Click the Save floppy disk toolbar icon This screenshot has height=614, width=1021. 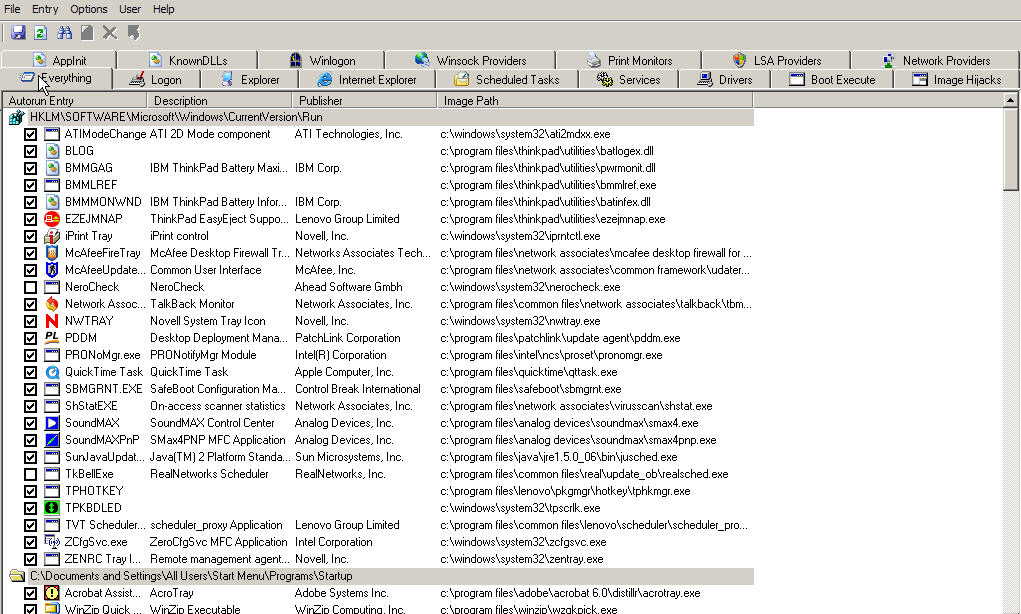coord(18,33)
